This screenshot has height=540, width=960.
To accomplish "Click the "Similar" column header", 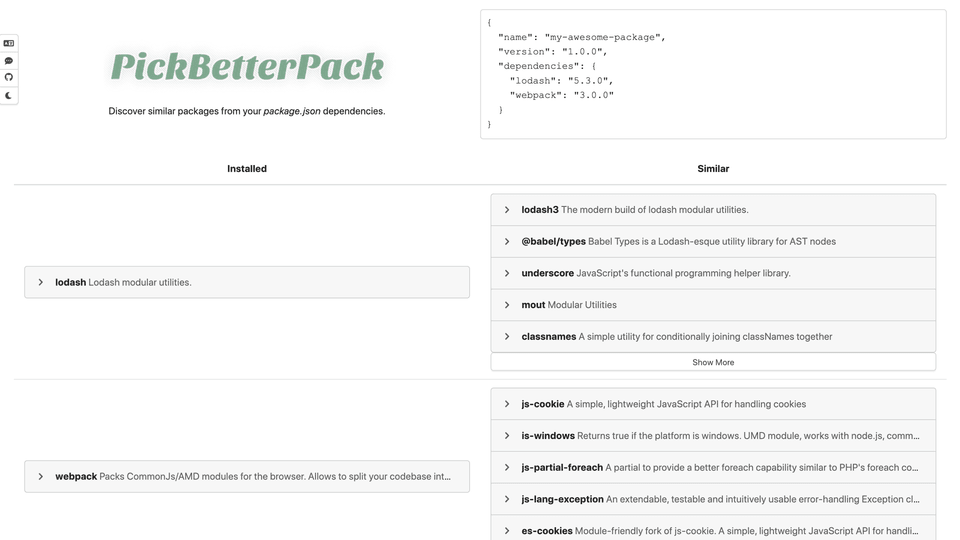I will point(713,168).
